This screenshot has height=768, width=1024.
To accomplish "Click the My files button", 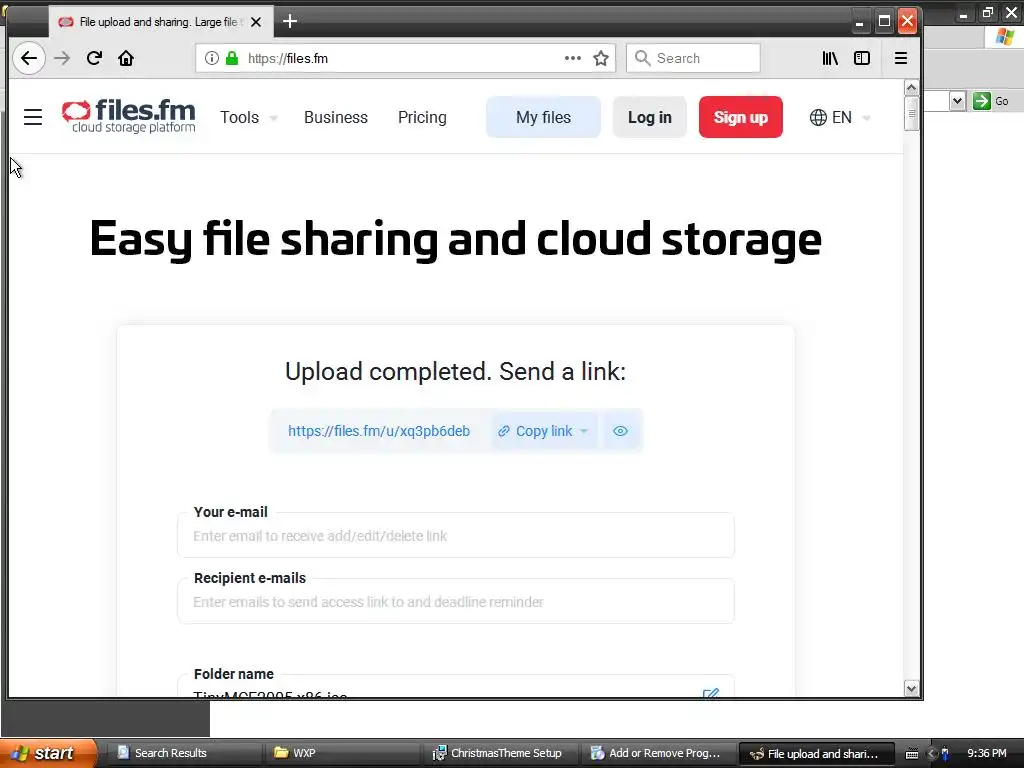I will (x=543, y=117).
